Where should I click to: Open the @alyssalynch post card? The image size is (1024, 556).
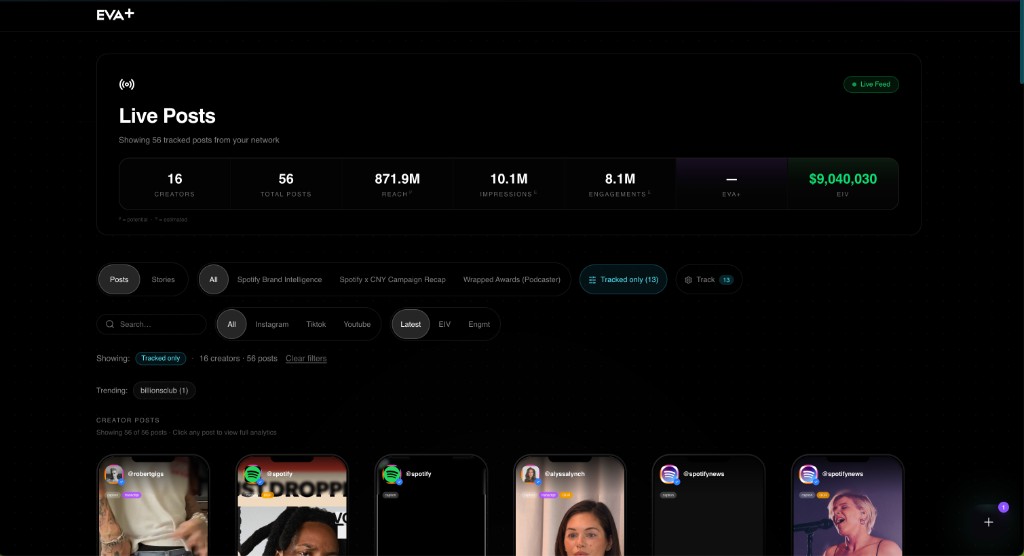(x=570, y=506)
